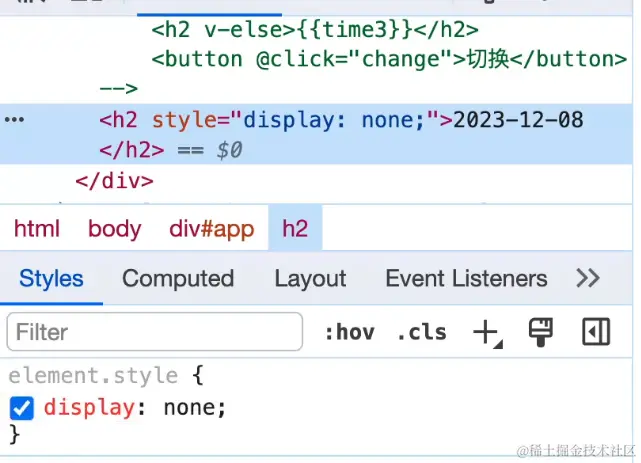This screenshot has width=641, height=463.
Task: Open the three-dots actions menu beside the h2 row
Action: pos(14,120)
